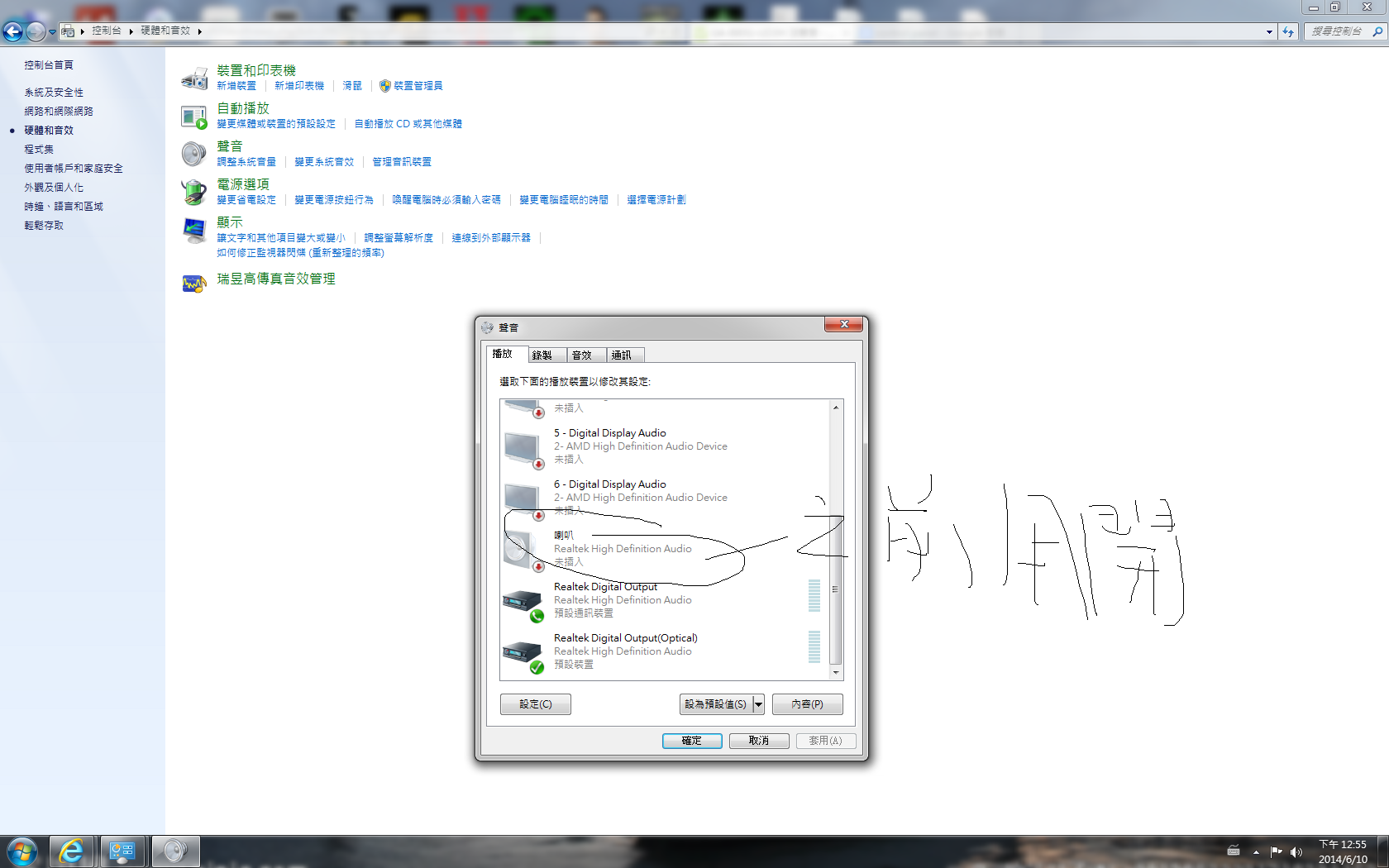
Task: Click the 選擇電源計劃 link
Action: pos(656,200)
